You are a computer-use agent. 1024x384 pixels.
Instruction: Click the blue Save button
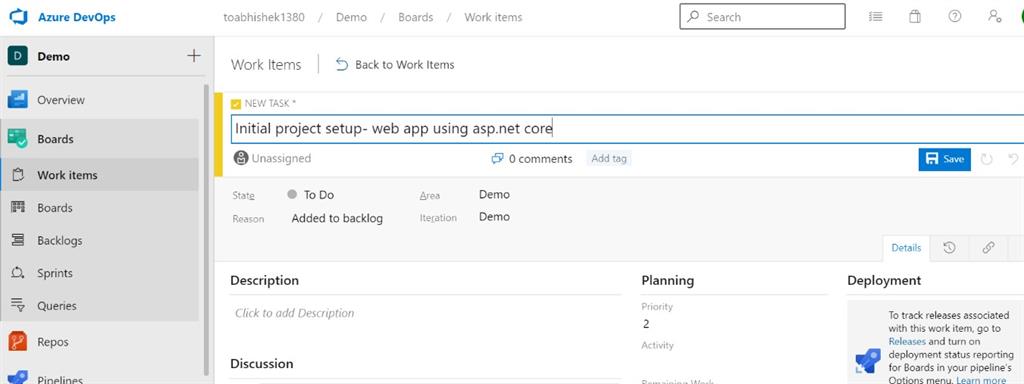(944, 159)
